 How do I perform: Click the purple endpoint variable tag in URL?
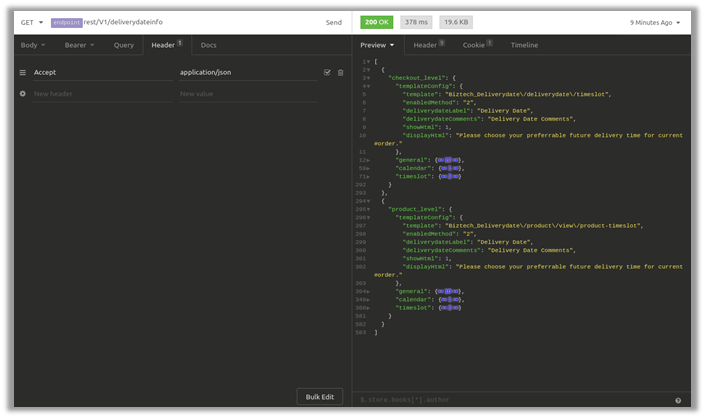(66, 22)
